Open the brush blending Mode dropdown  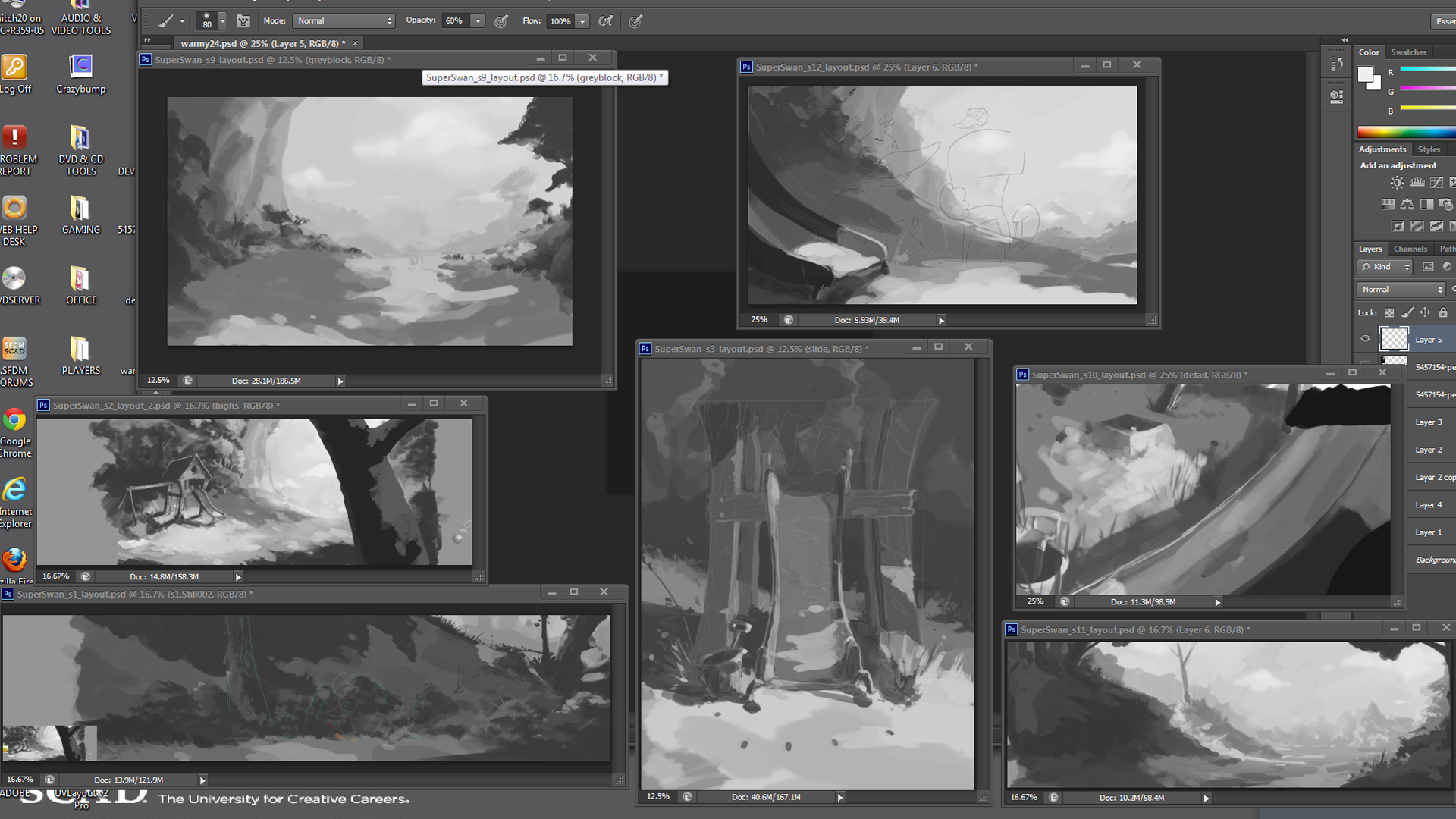344,21
